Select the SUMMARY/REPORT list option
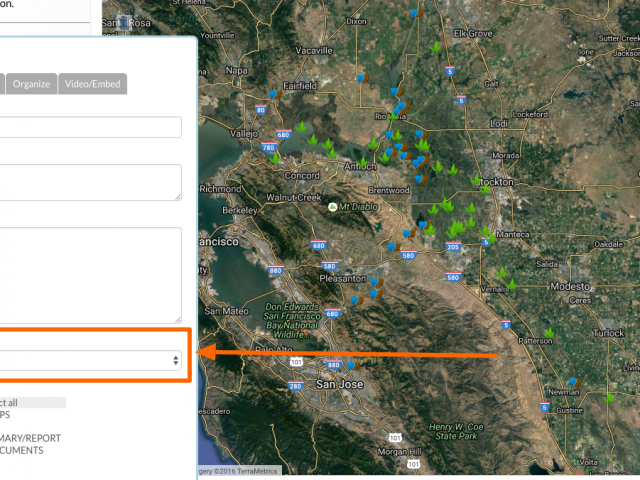 click(x=31, y=438)
